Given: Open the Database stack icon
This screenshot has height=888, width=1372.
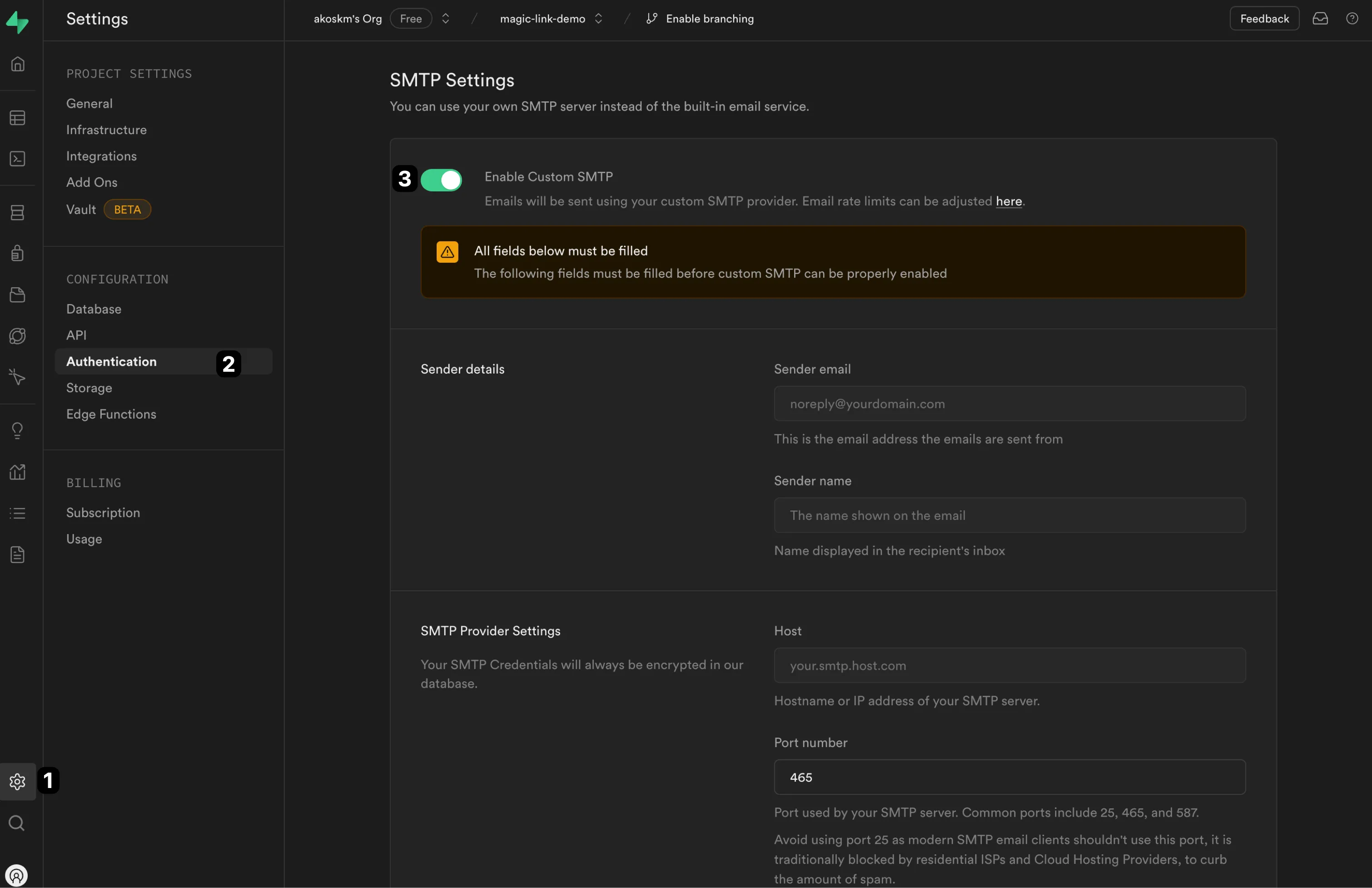Looking at the screenshot, I should tap(18, 213).
